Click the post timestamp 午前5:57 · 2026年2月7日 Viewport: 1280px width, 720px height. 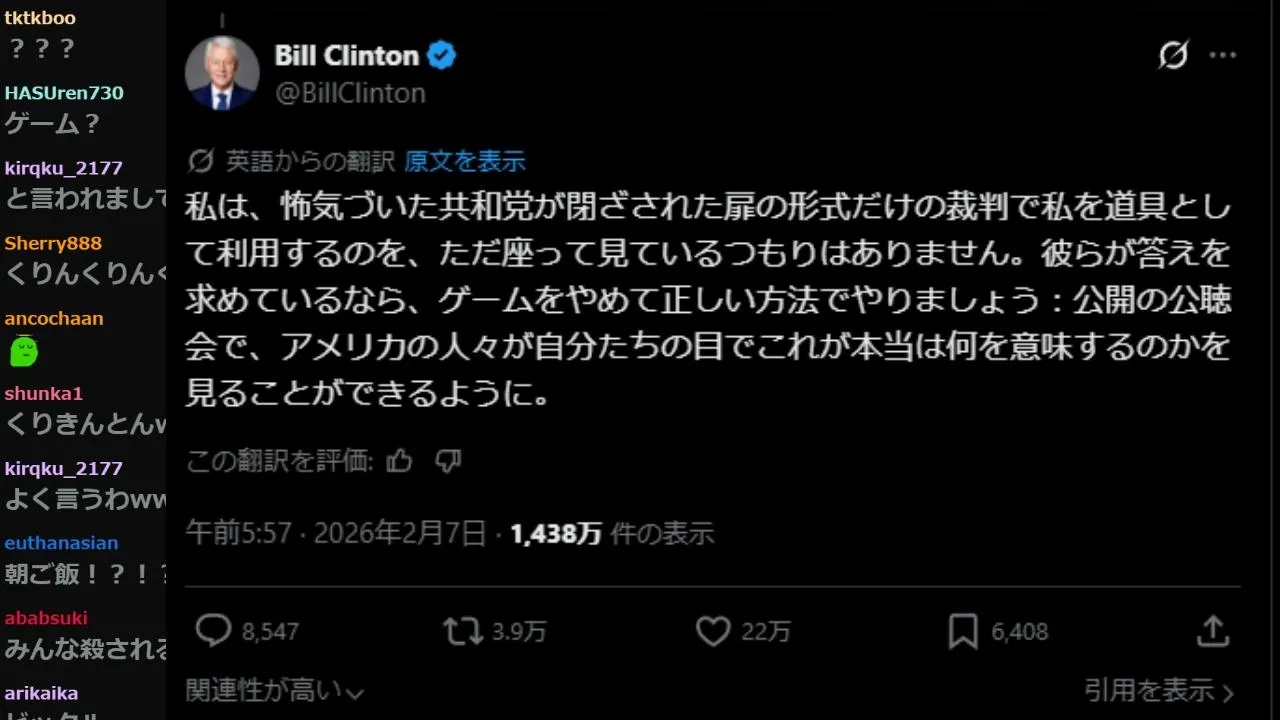point(336,533)
